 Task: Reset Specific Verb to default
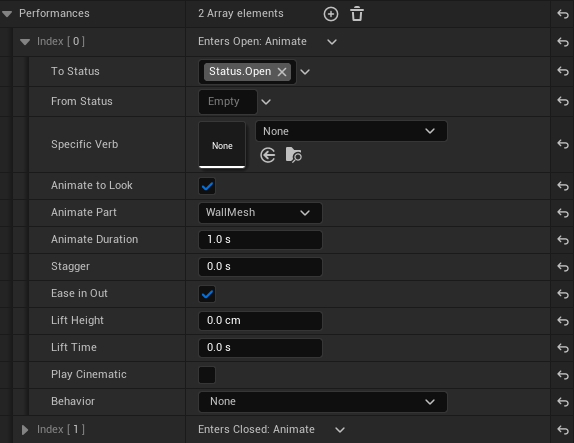click(x=563, y=144)
